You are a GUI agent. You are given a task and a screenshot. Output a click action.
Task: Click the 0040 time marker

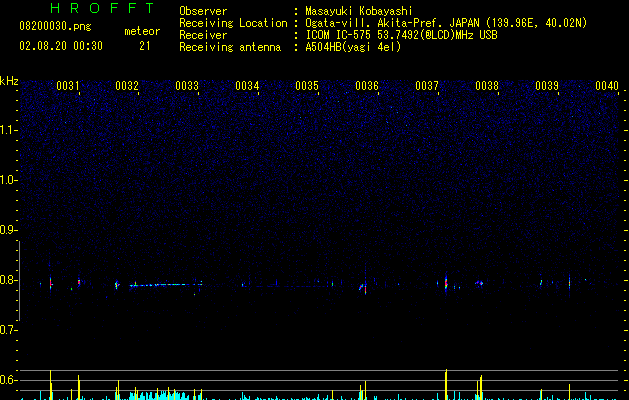[607, 86]
